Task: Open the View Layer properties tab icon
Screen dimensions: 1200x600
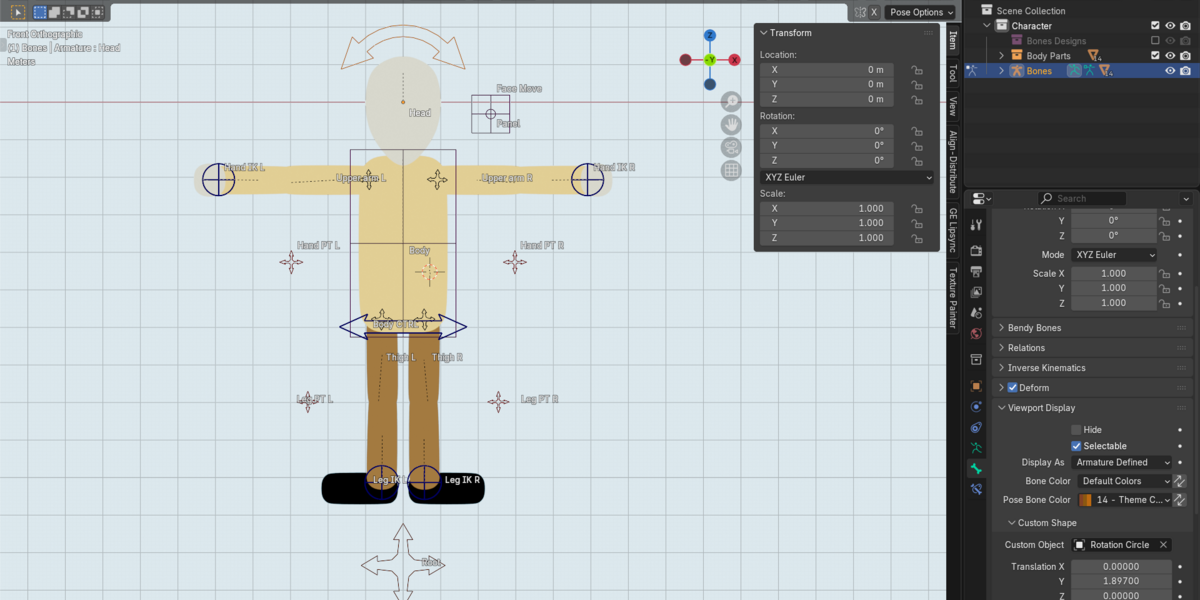Action: pos(977,292)
